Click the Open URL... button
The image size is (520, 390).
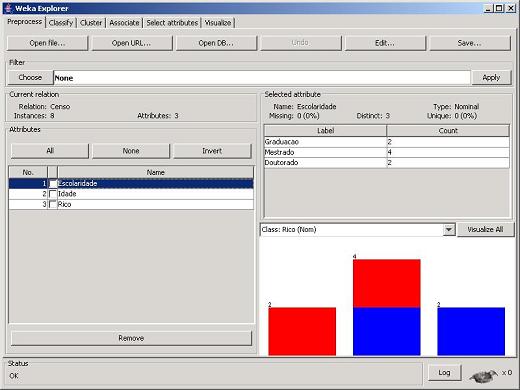pyautogui.click(x=132, y=43)
